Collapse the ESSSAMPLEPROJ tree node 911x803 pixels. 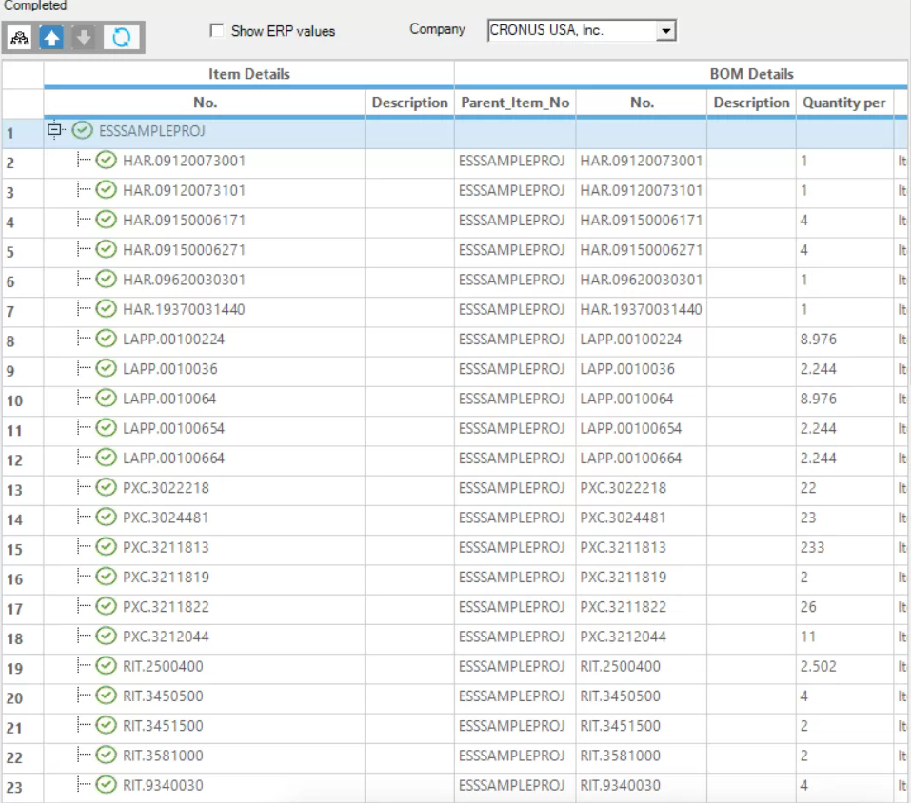tap(54, 130)
